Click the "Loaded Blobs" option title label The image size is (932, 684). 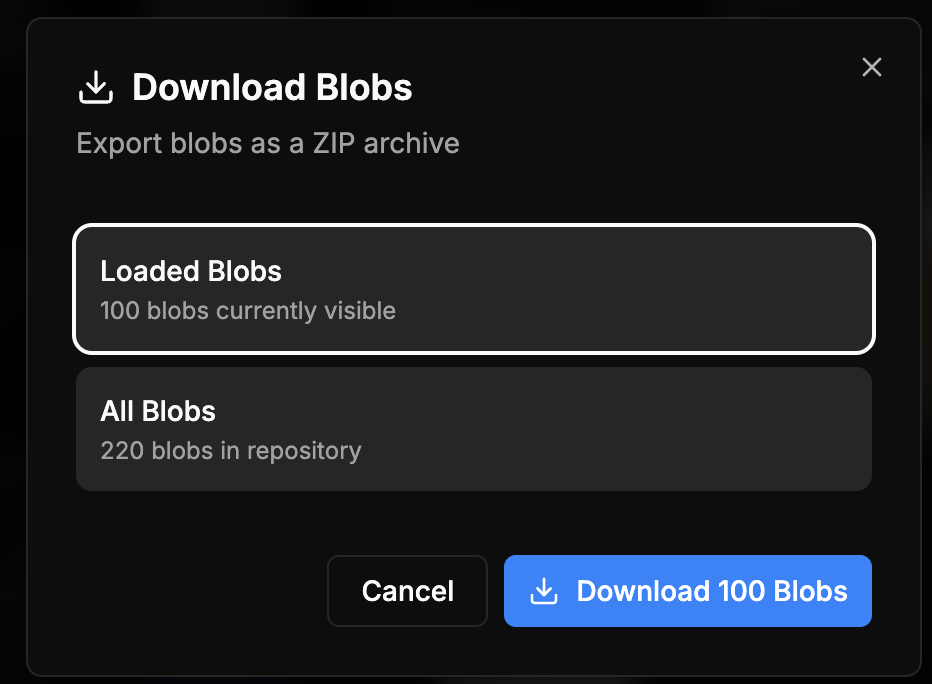(191, 271)
